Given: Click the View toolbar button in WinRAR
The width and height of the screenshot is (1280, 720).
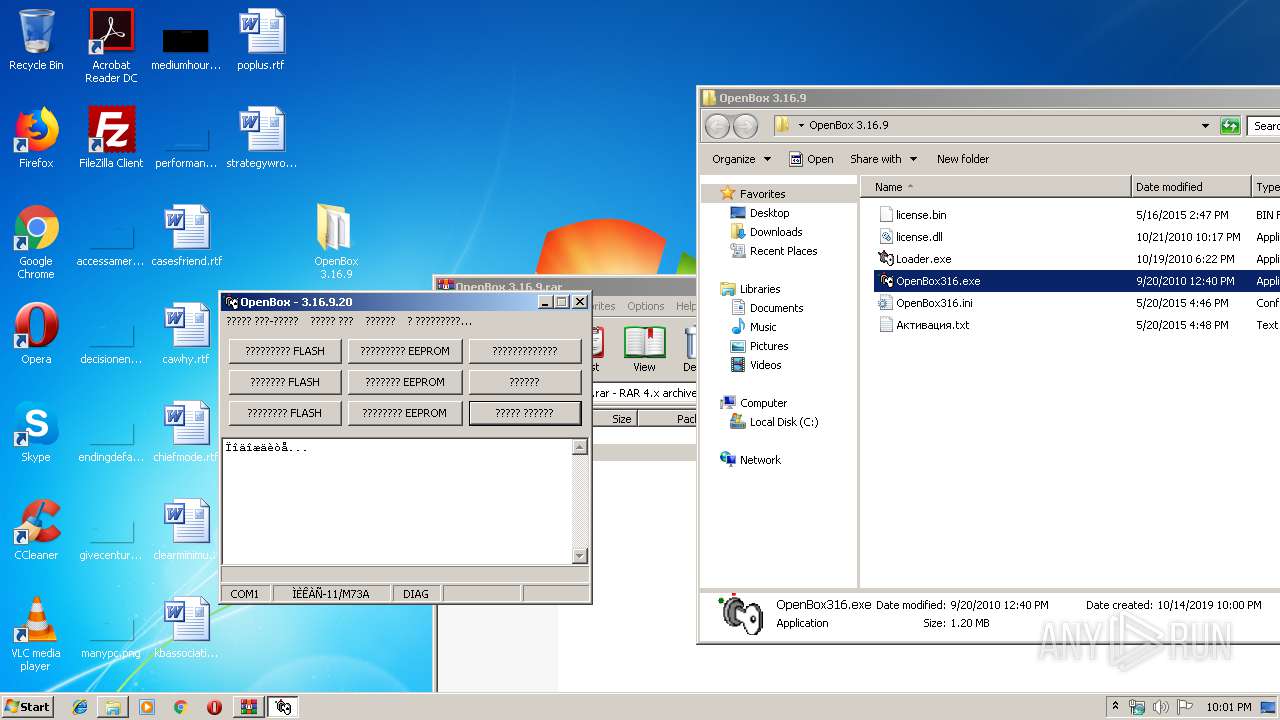Looking at the screenshot, I should pyautogui.click(x=645, y=348).
